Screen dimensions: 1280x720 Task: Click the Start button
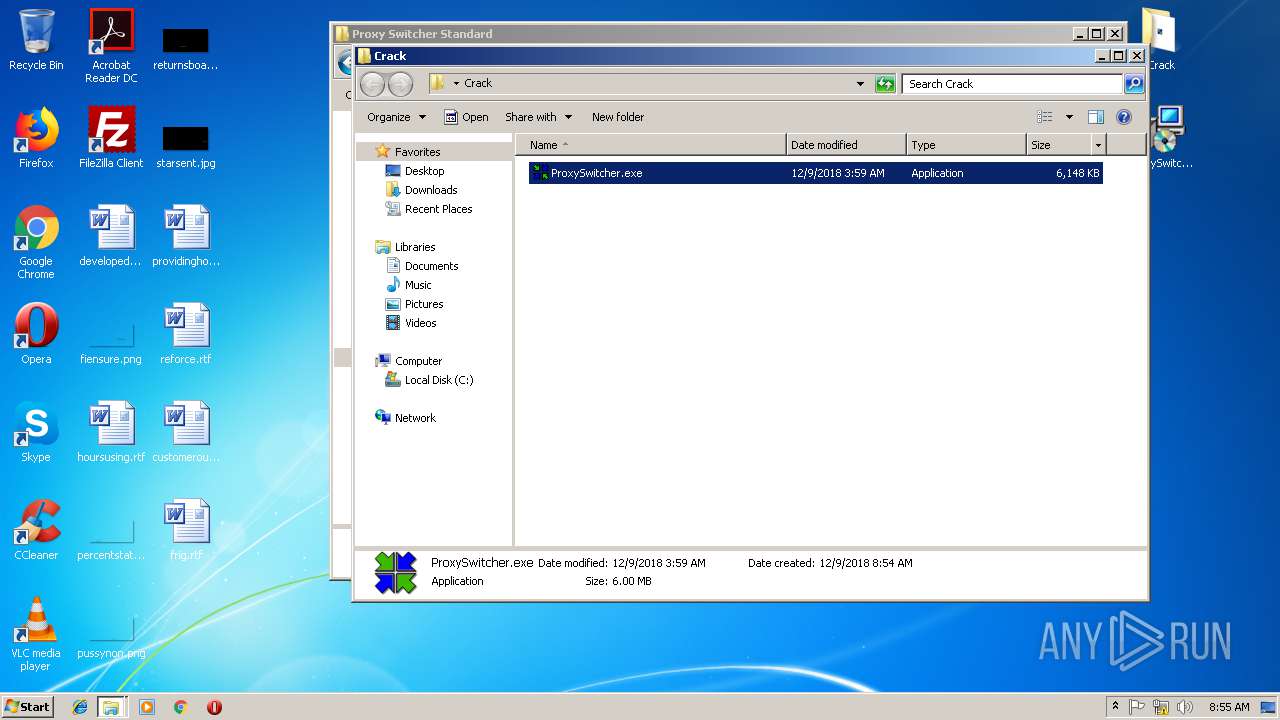point(27,707)
